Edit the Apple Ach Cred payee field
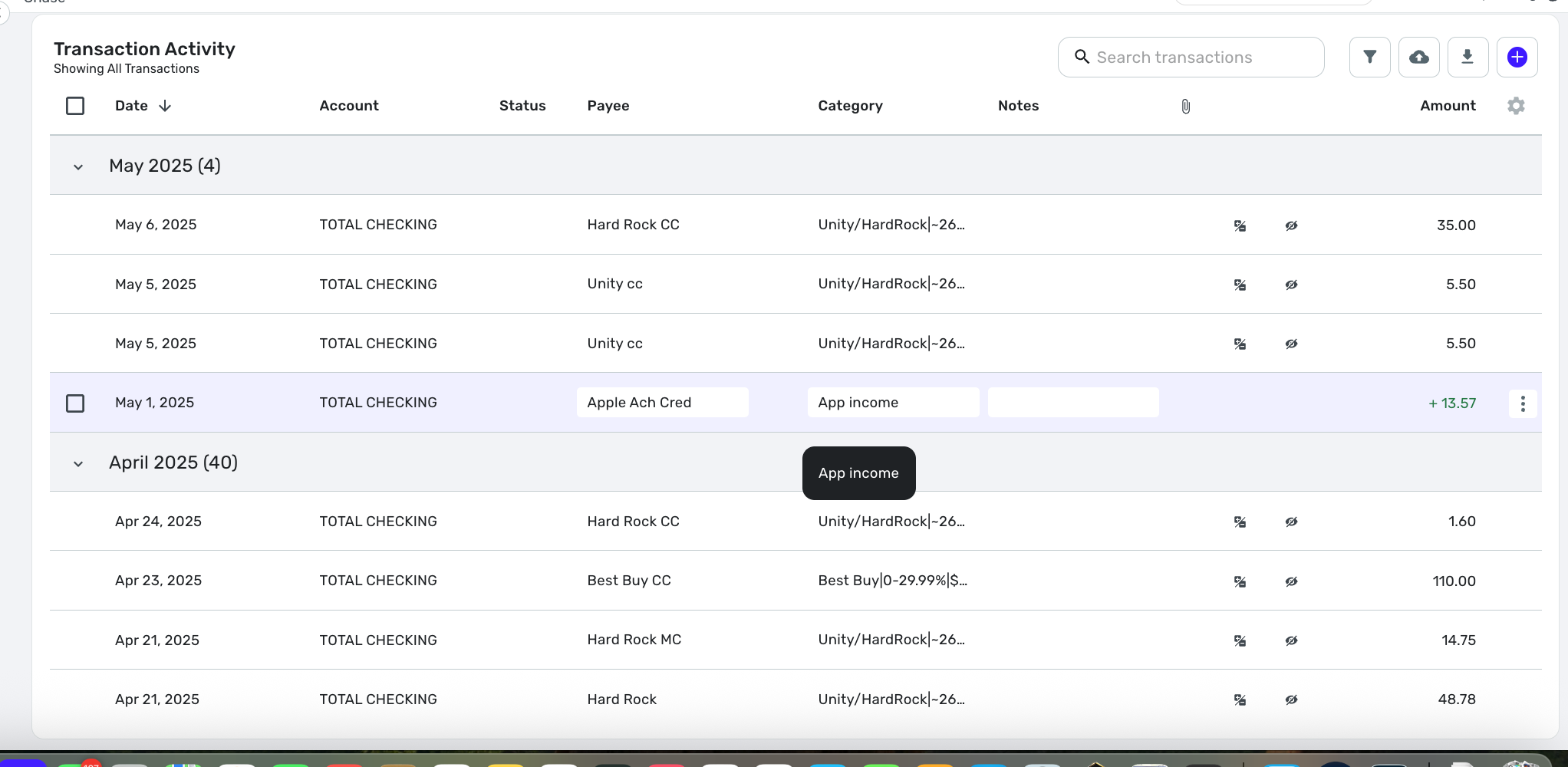 [x=663, y=403]
